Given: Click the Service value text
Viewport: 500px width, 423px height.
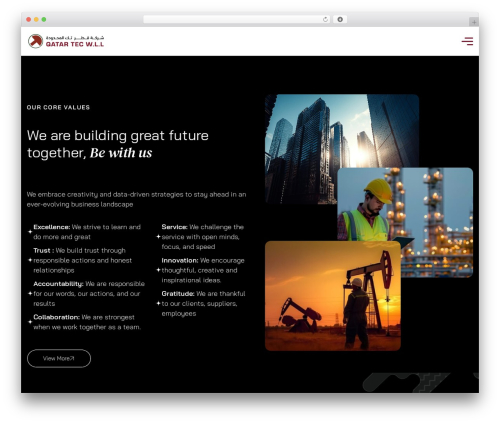Looking at the screenshot, I should click(203, 237).
